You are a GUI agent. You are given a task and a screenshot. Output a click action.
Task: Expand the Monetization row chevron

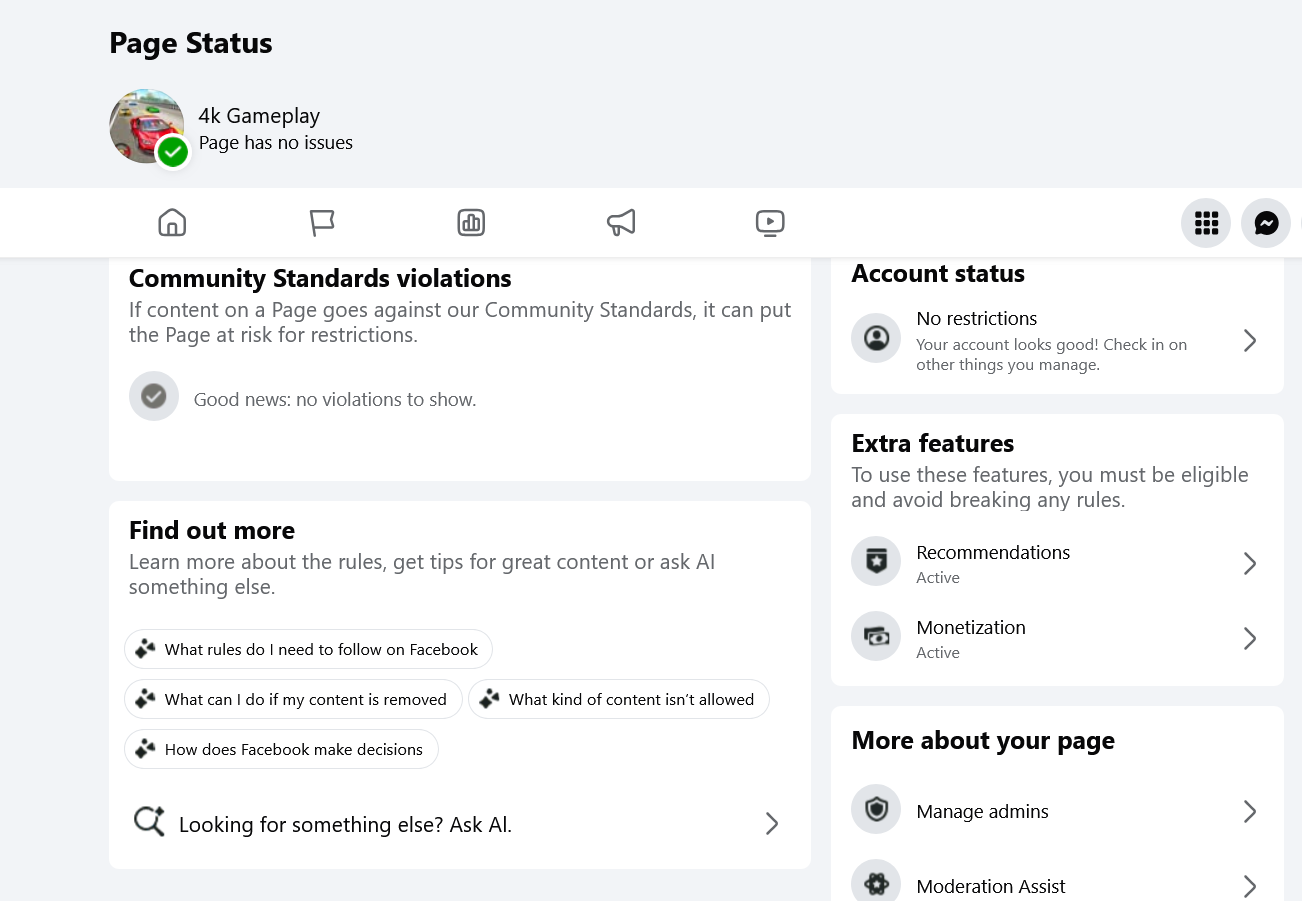(1250, 639)
